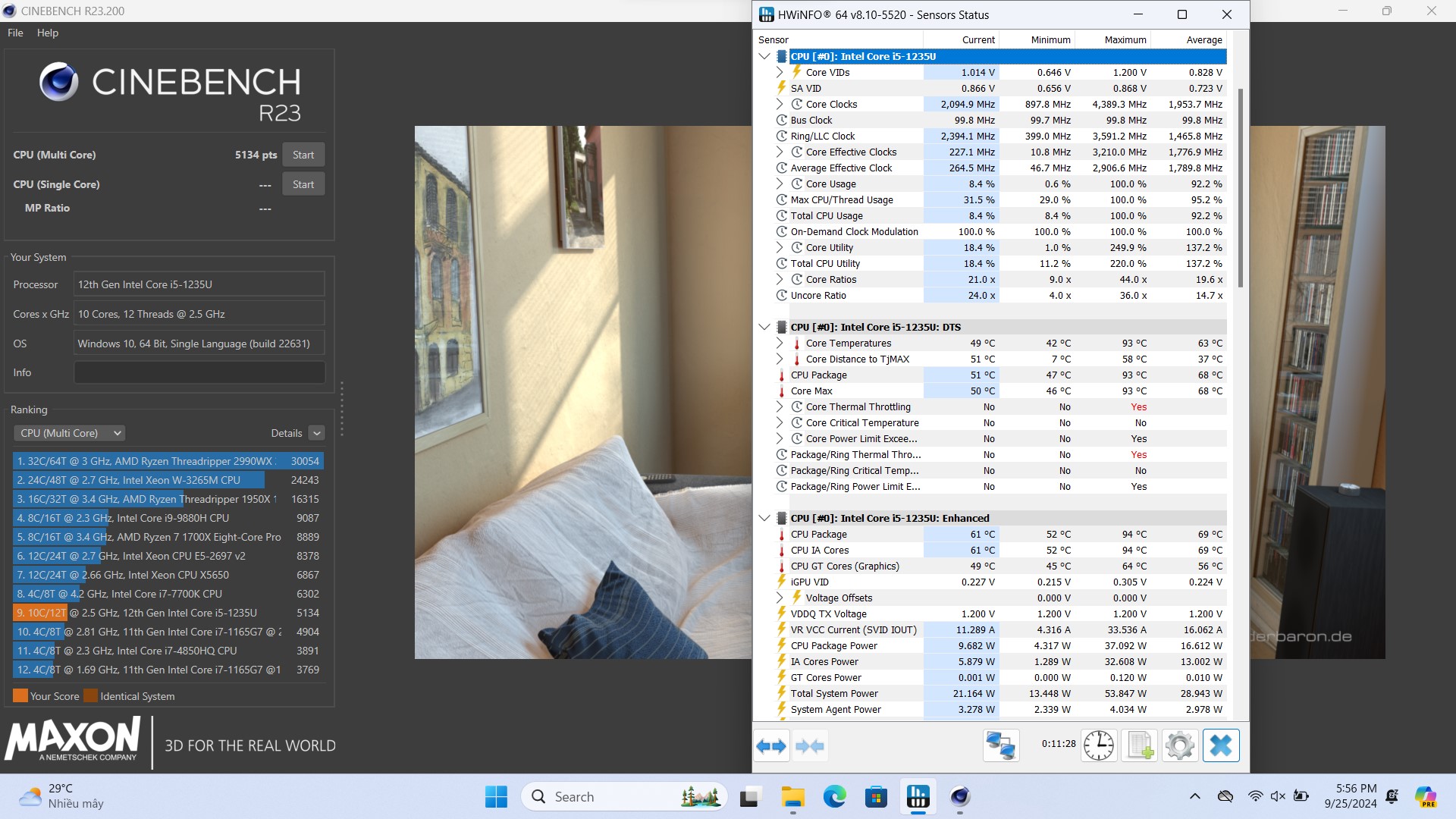Click Cinebench taskbar icon

tap(960, 797)
